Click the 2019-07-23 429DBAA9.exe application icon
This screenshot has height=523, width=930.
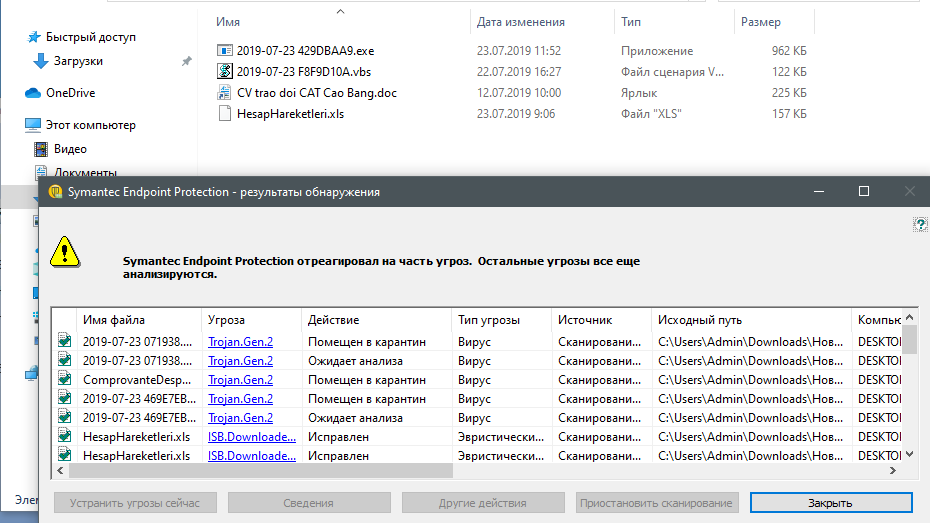point(224,50)
